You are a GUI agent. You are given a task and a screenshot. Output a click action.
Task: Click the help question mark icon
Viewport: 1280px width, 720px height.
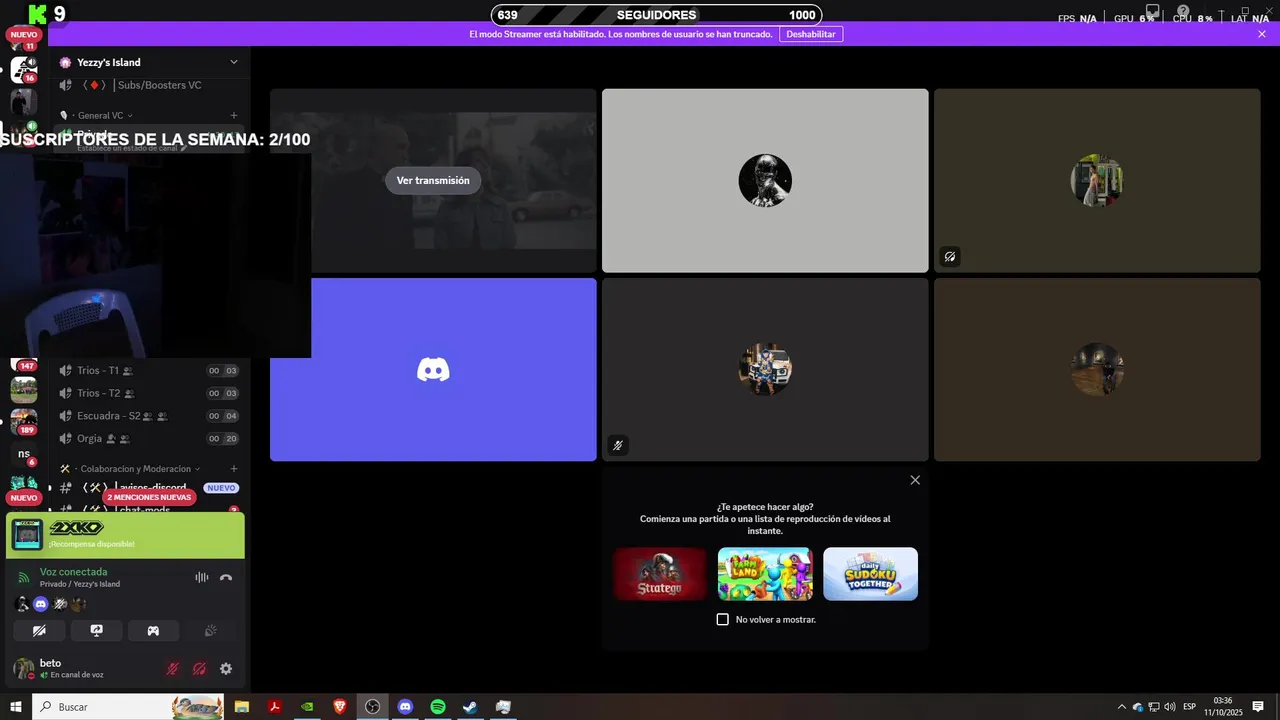[x=1183, y=12]
